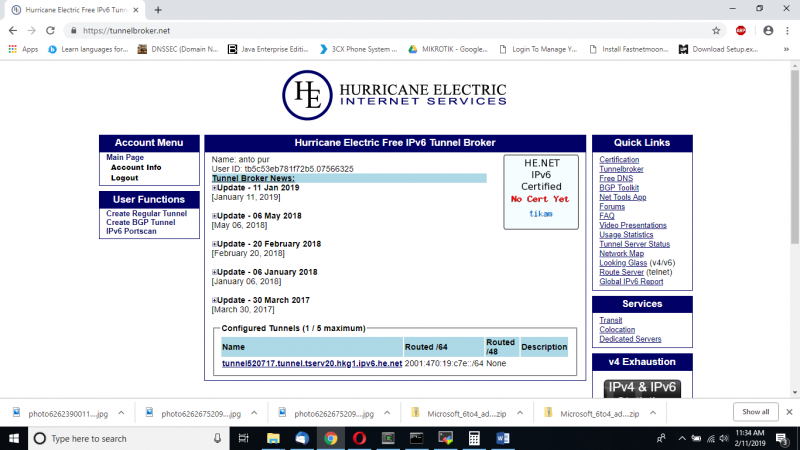This screenshot has height=450, width=800.
Task: Open the Route Server link
Action: (621, 272)
